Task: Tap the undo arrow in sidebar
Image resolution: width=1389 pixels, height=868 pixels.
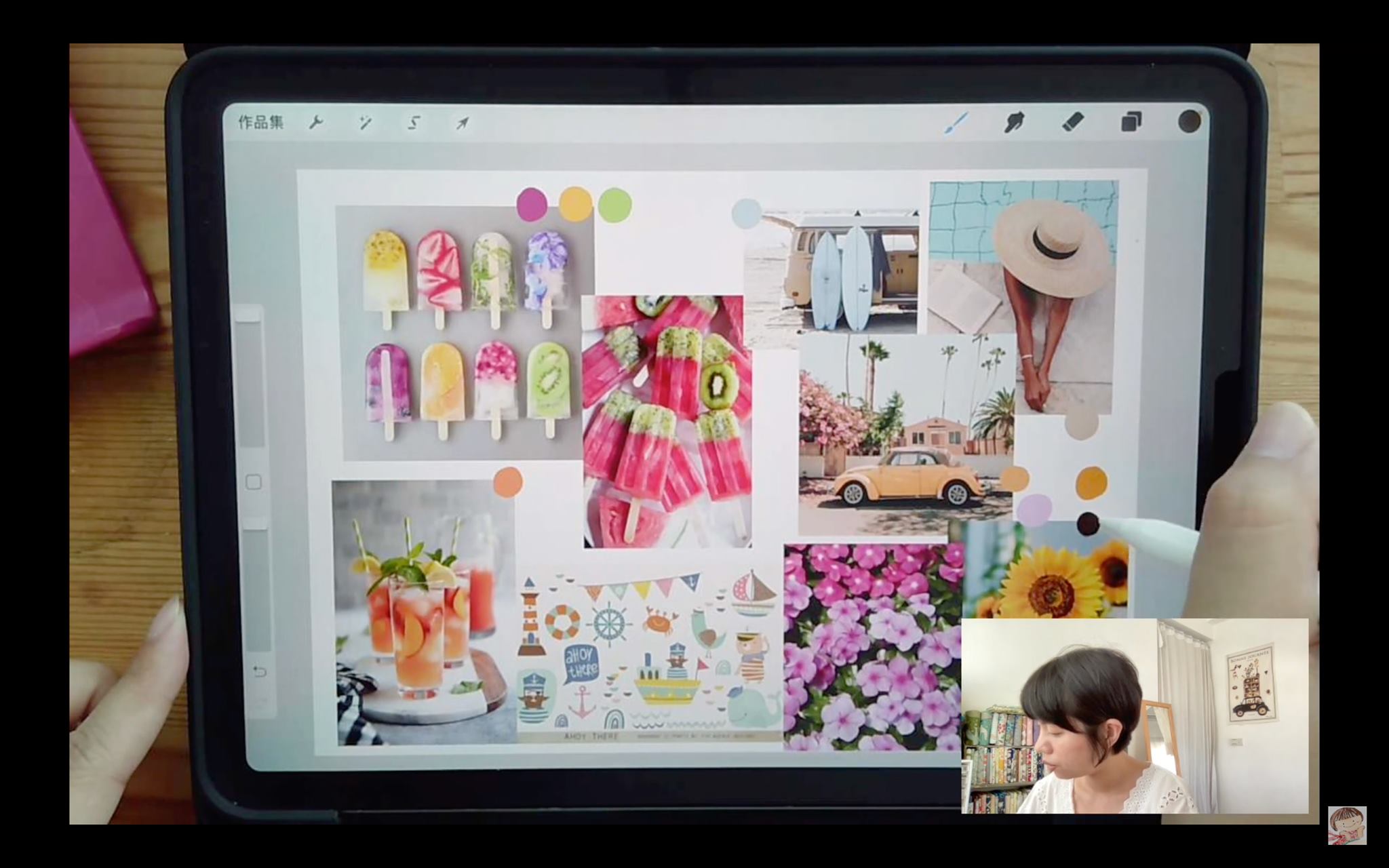Action: [x=259, y=671]
